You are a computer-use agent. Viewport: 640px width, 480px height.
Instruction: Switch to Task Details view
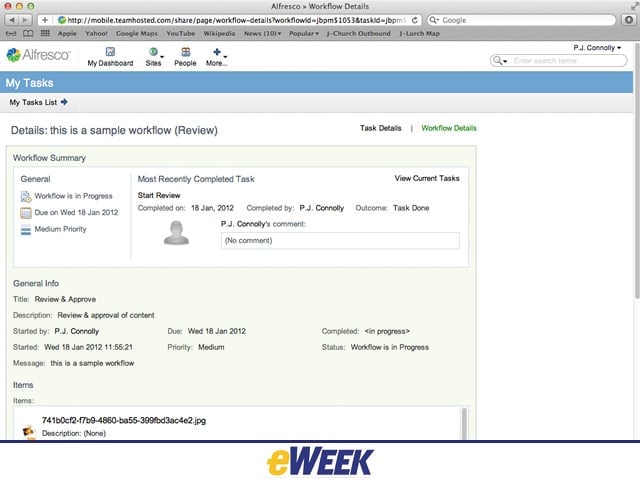coord(380,128)
